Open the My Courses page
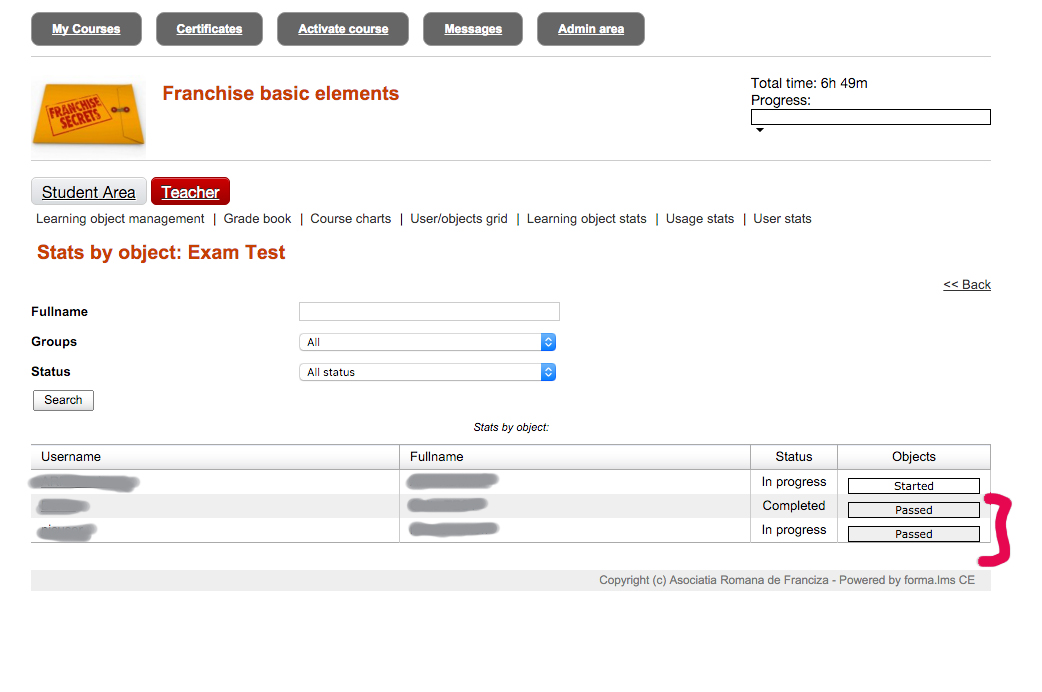The image size is (1042, 692). [x=86, y=29]
